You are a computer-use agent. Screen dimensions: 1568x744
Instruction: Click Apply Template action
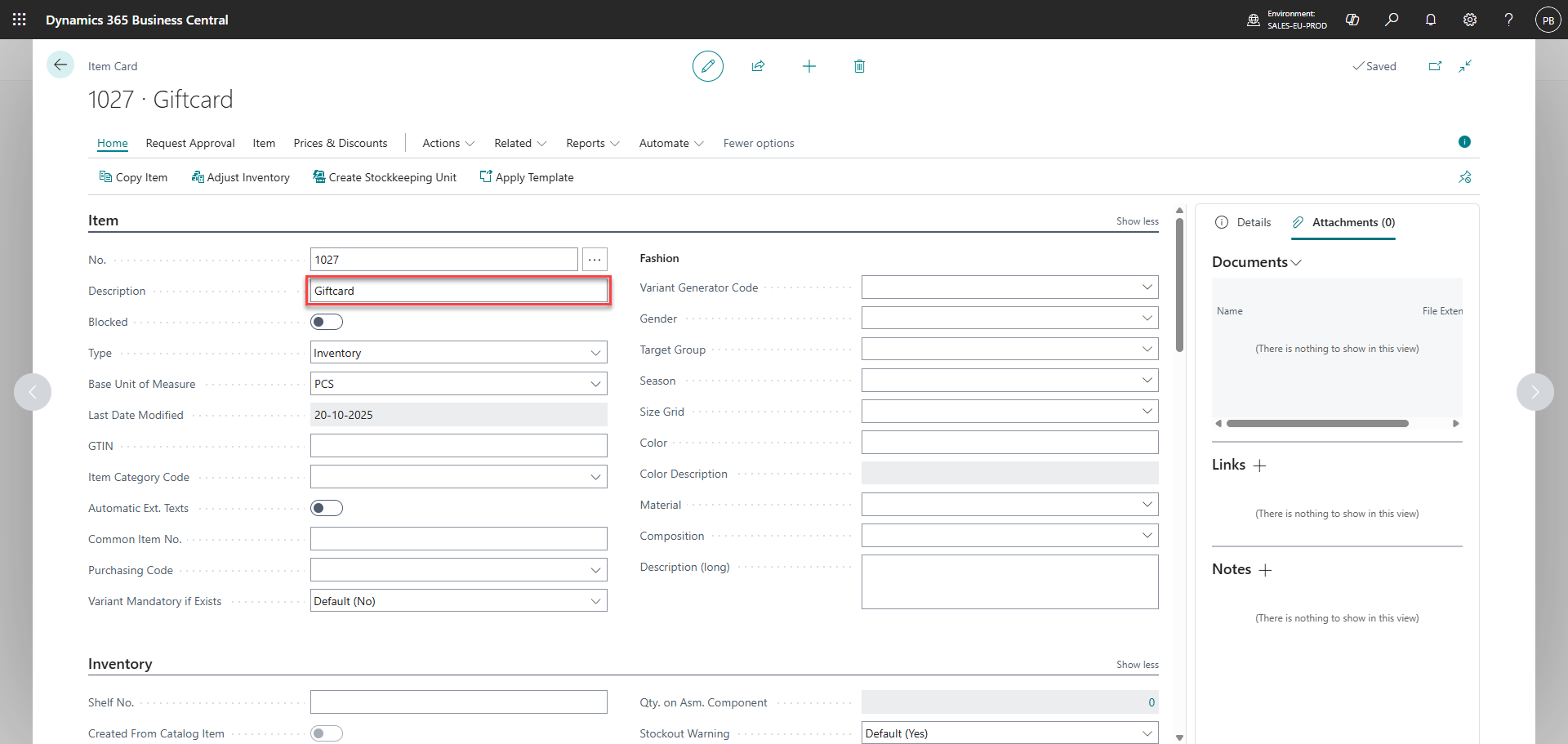tap(527, 177)
